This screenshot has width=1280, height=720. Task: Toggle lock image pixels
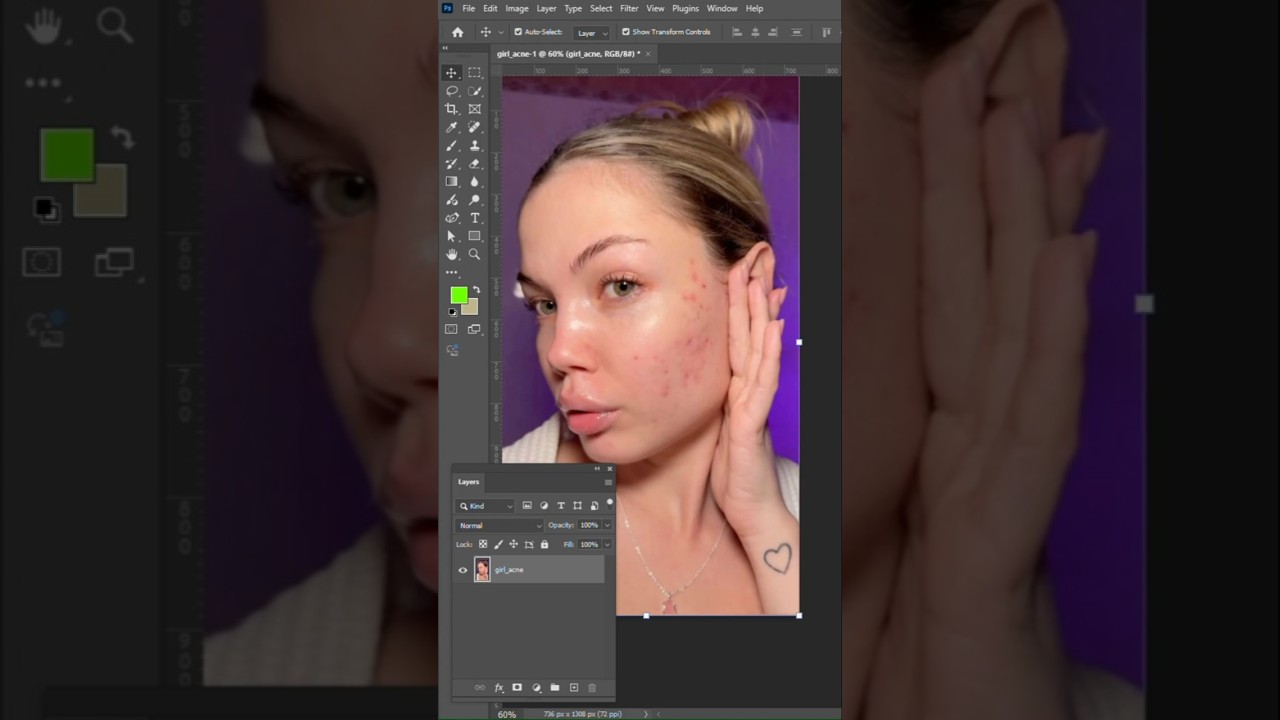click(x=498, y=545)
